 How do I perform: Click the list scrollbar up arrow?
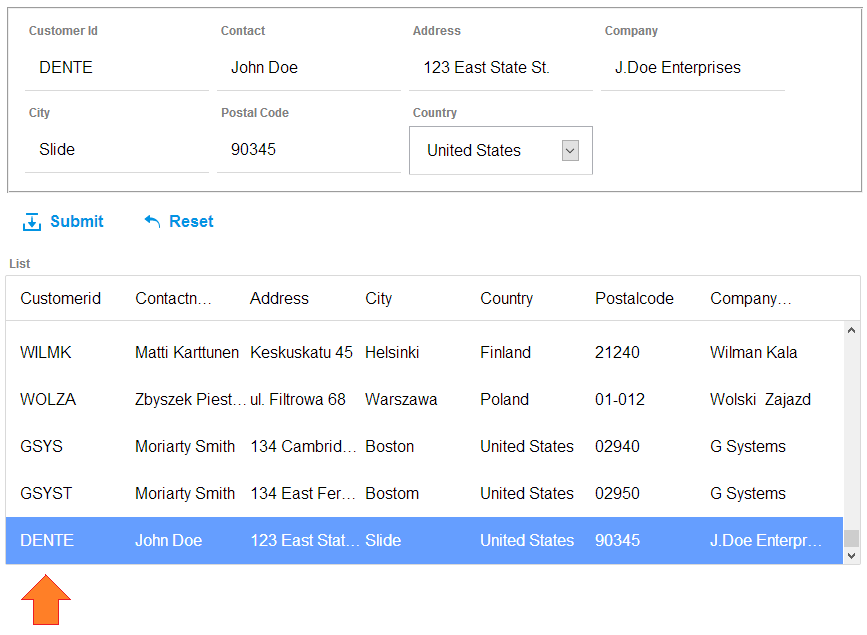click(852, 330)
